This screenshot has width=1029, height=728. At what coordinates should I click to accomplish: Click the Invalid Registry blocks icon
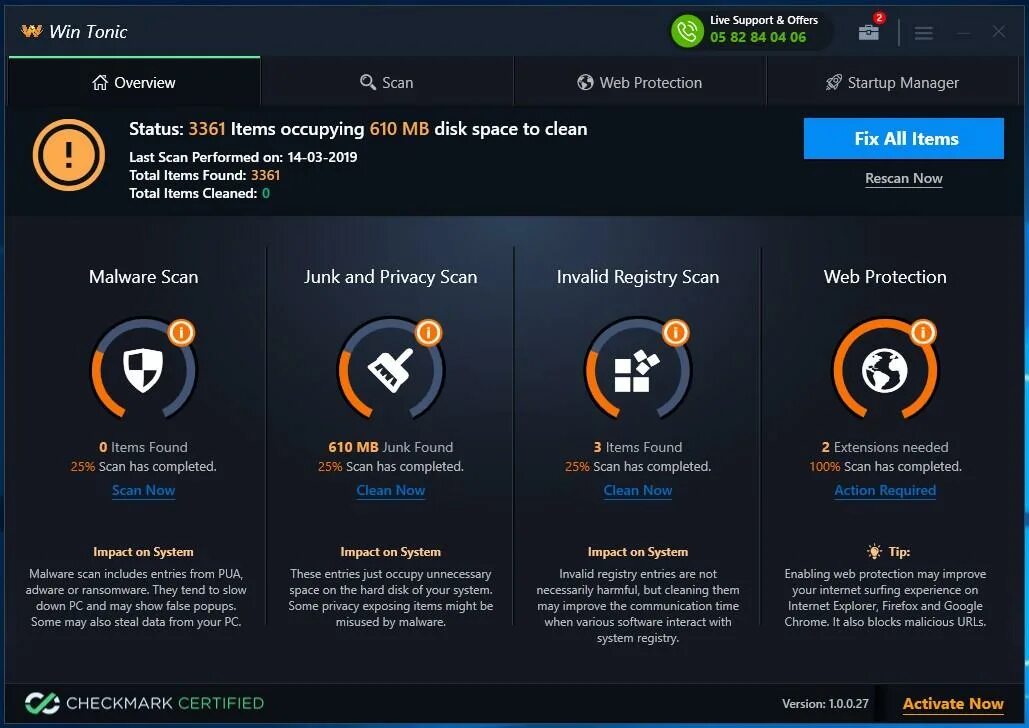tap(637, 371)
